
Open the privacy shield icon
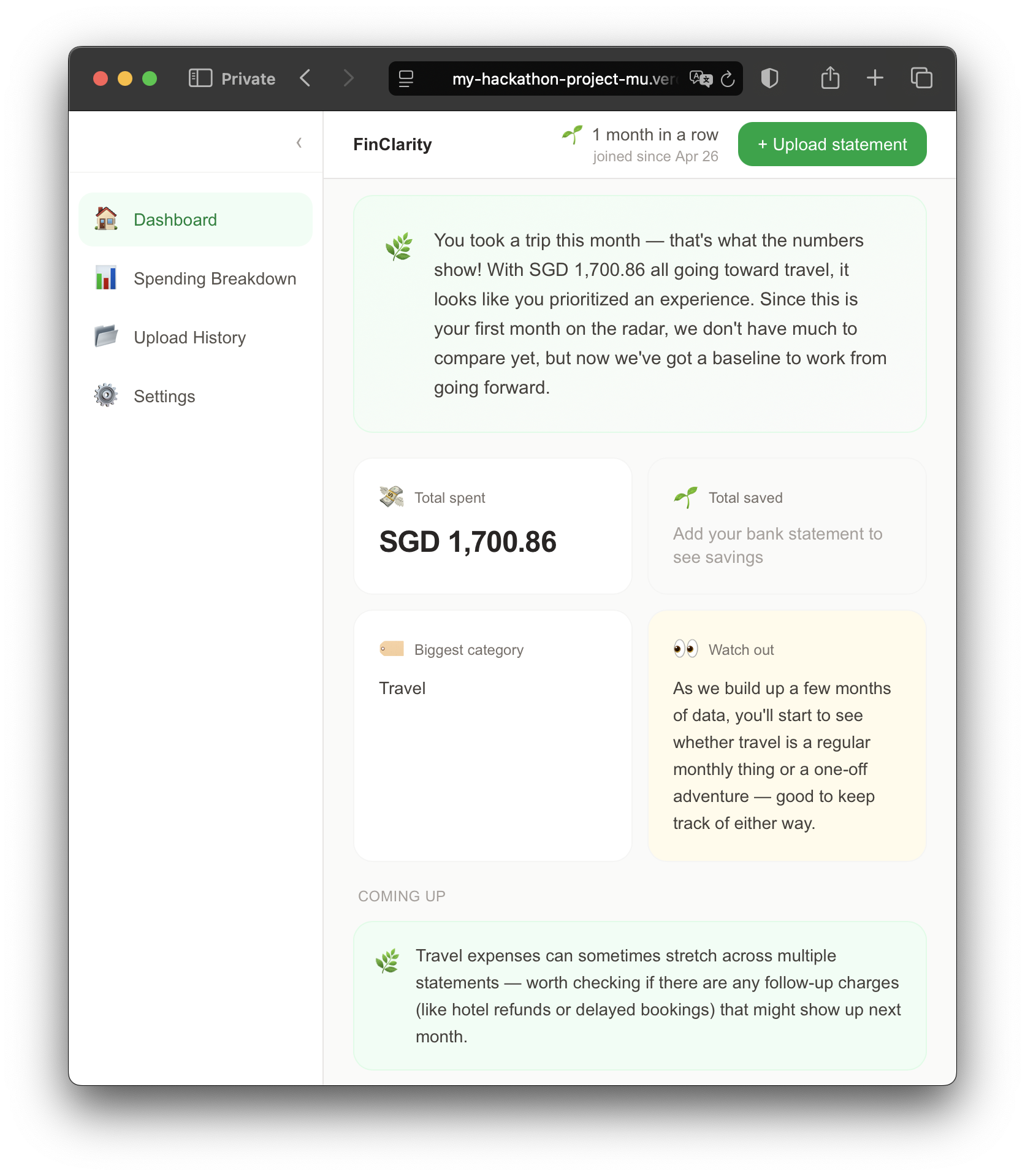pyautogui.click(x=769, y=78)
